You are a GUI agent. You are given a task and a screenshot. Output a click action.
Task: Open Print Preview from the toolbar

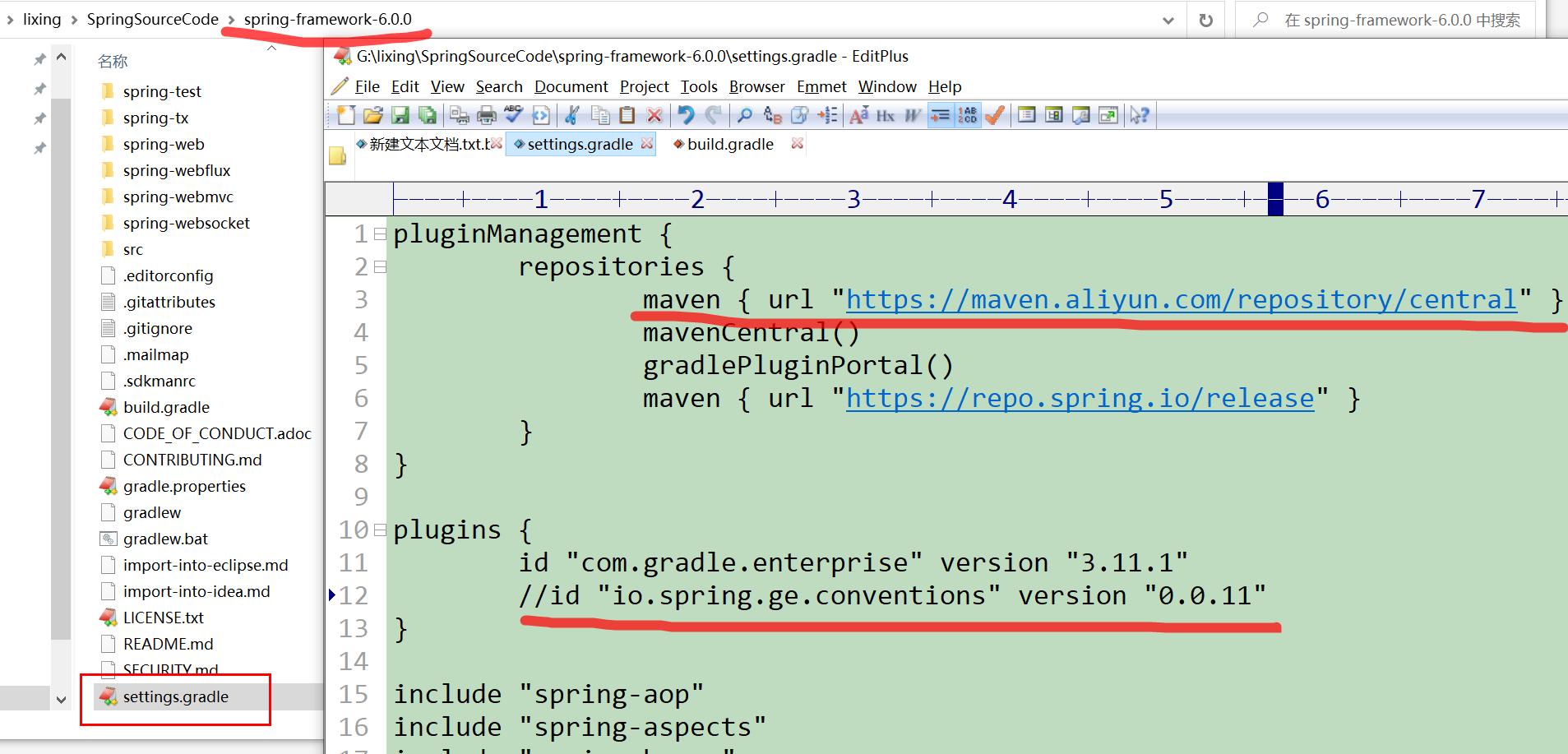point(460,115)
